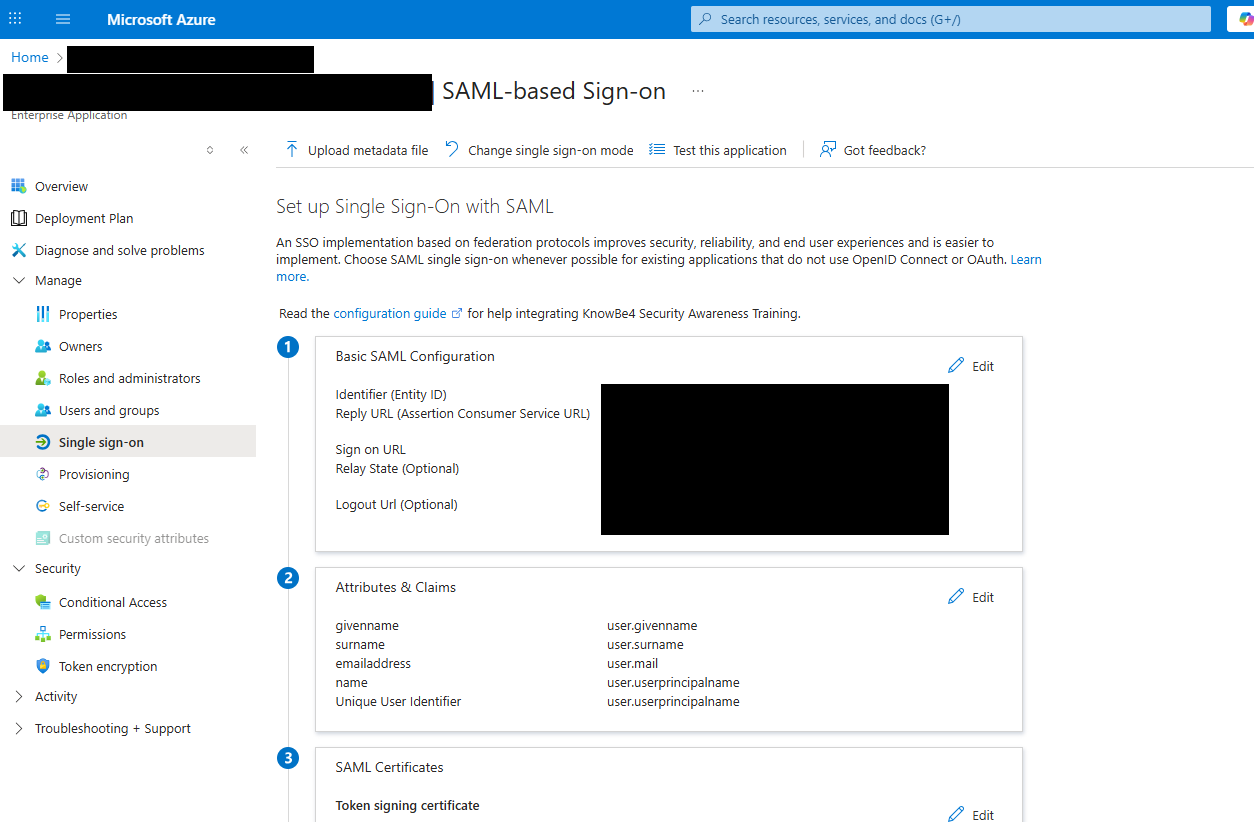Click the Overview icon in the sidebar
The width and height of the screenshot is (1254, 822).
(x=18, y=186)
